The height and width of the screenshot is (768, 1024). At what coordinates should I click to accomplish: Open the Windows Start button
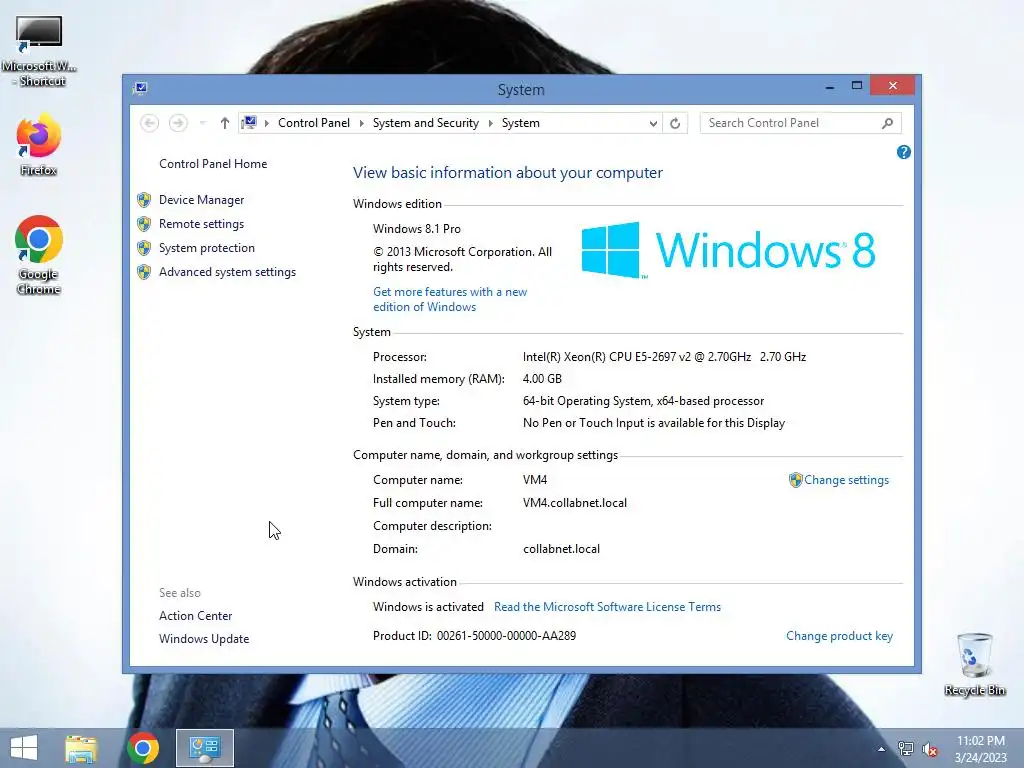24,748
